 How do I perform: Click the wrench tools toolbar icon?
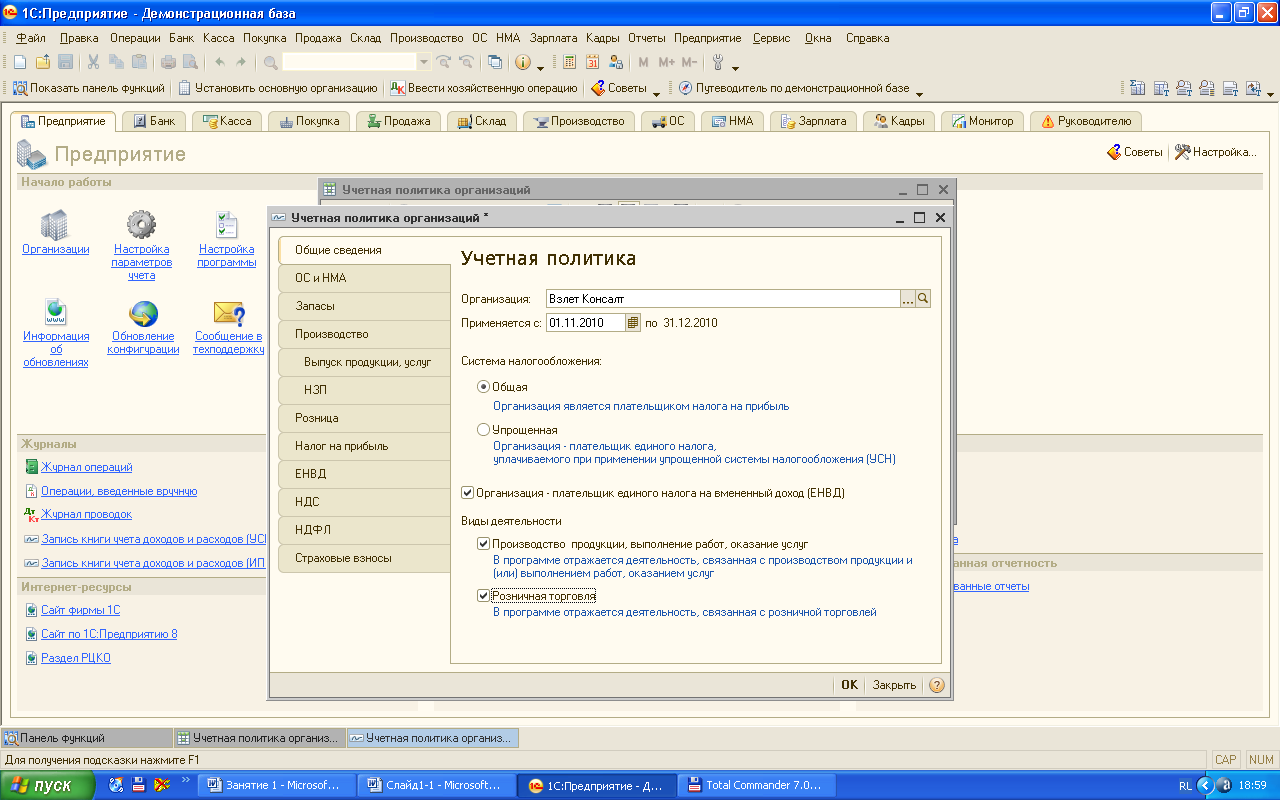click(x=717, y=62)
